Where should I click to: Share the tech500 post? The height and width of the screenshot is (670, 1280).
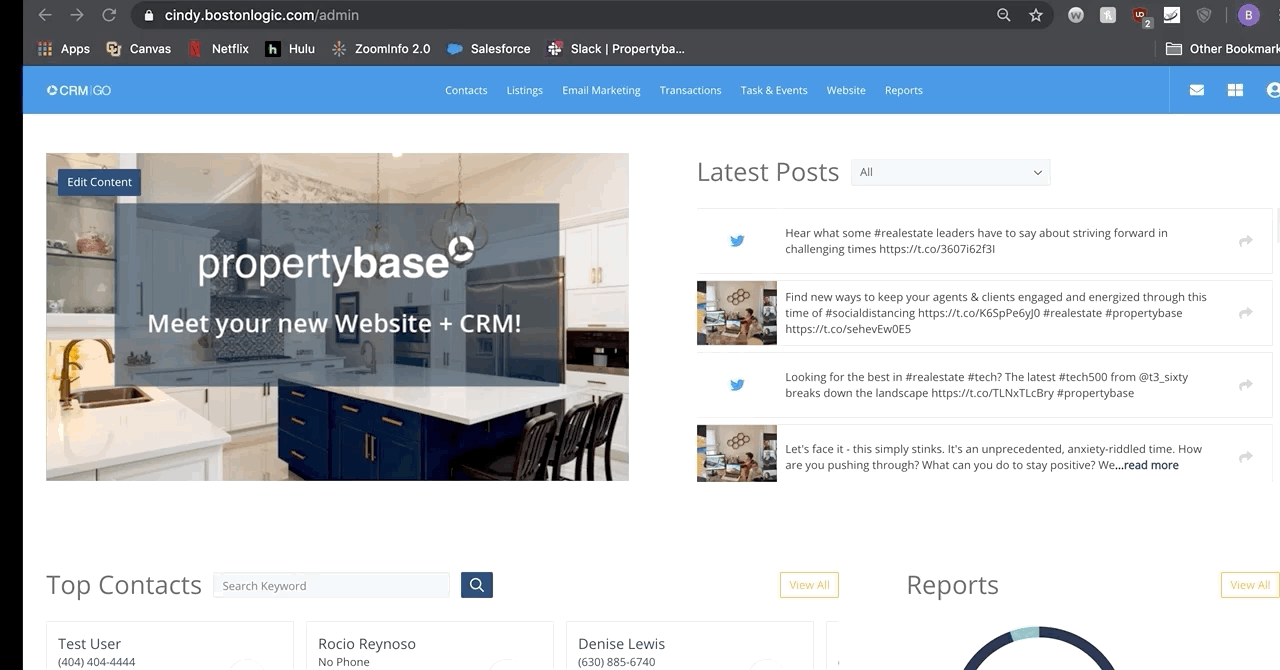(x=1246, y=385)
